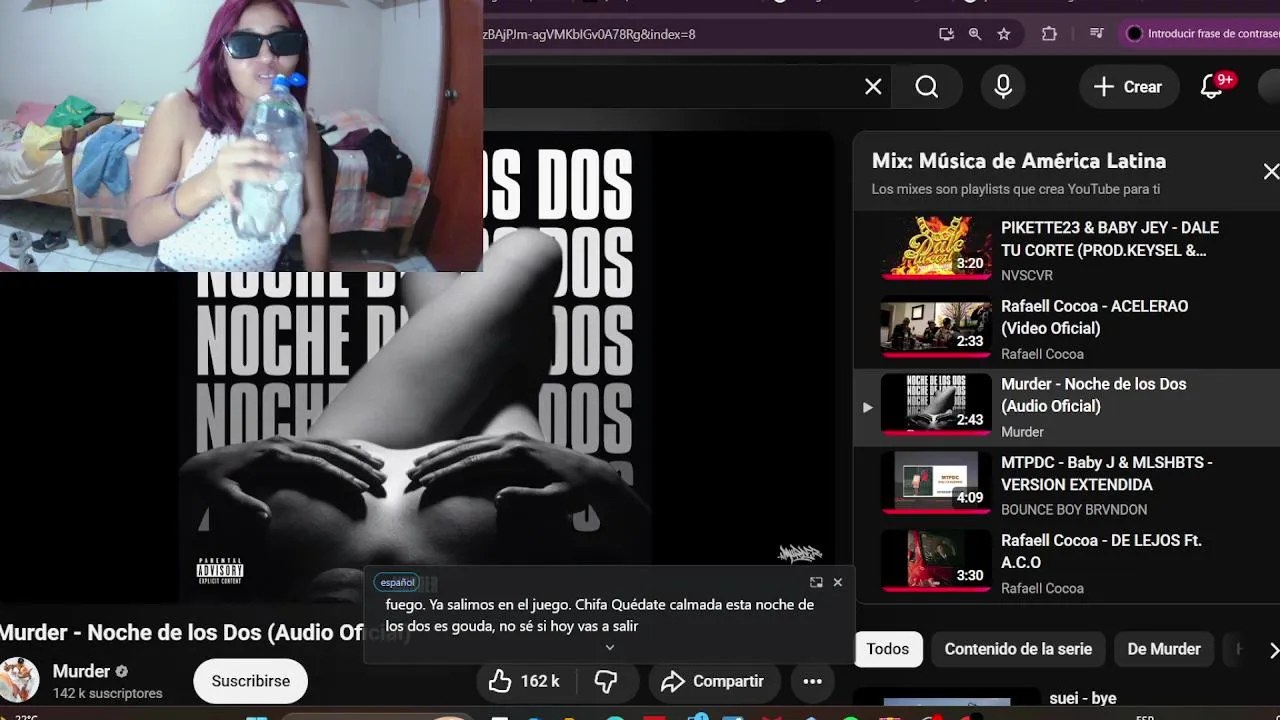This screenshot has height=720, width=1280.
Task: Close the live caption overlay
Action: [x=838, y=582]
